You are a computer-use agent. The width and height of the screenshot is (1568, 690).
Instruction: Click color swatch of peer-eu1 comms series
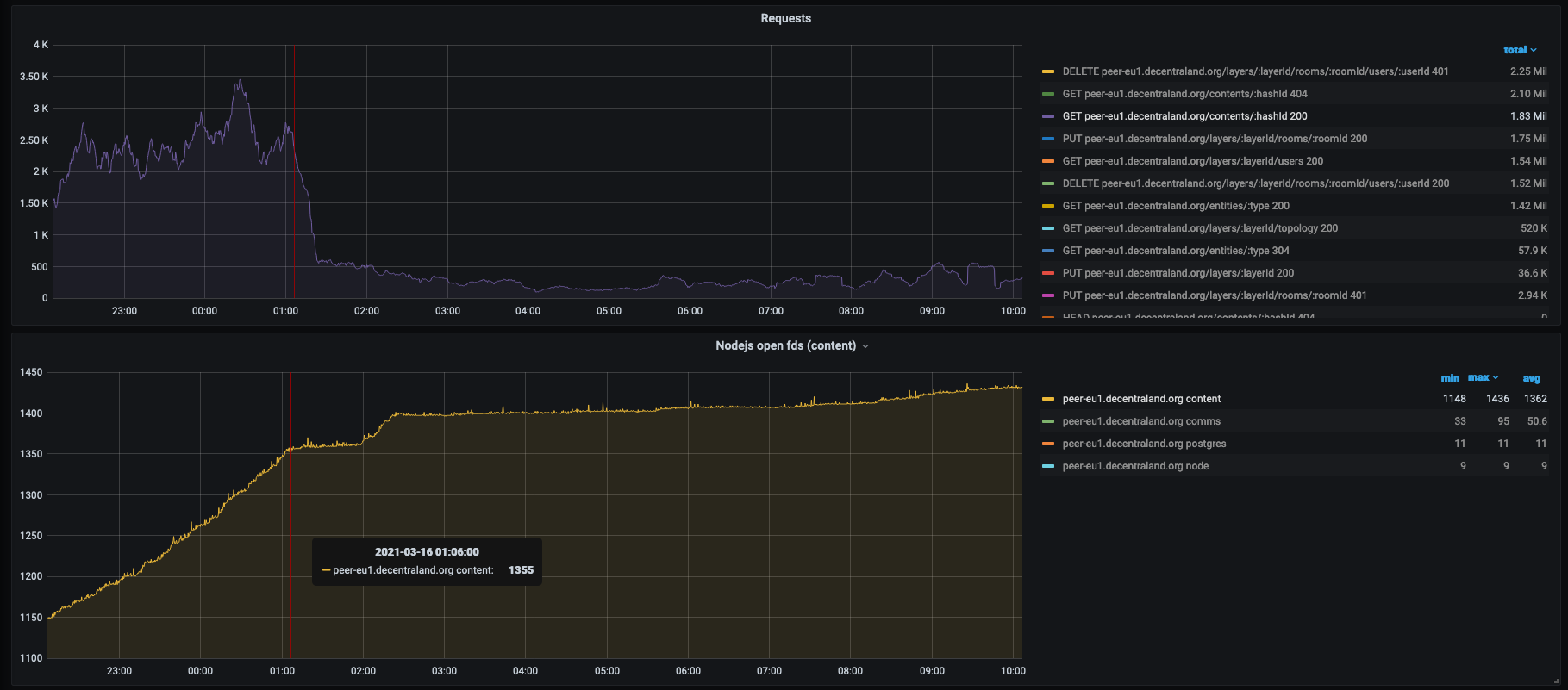[1048, 421]
